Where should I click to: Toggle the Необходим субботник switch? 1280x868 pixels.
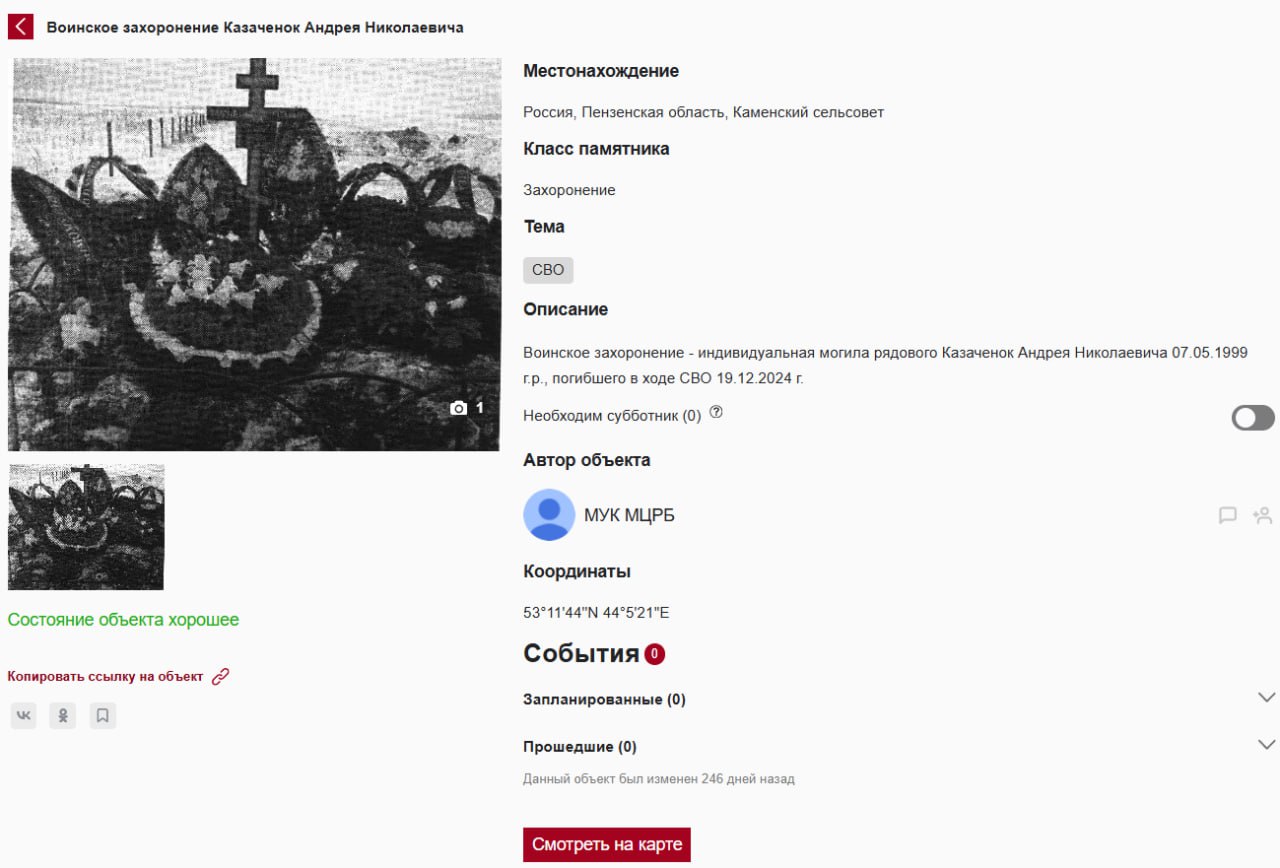click(1253, 417)
